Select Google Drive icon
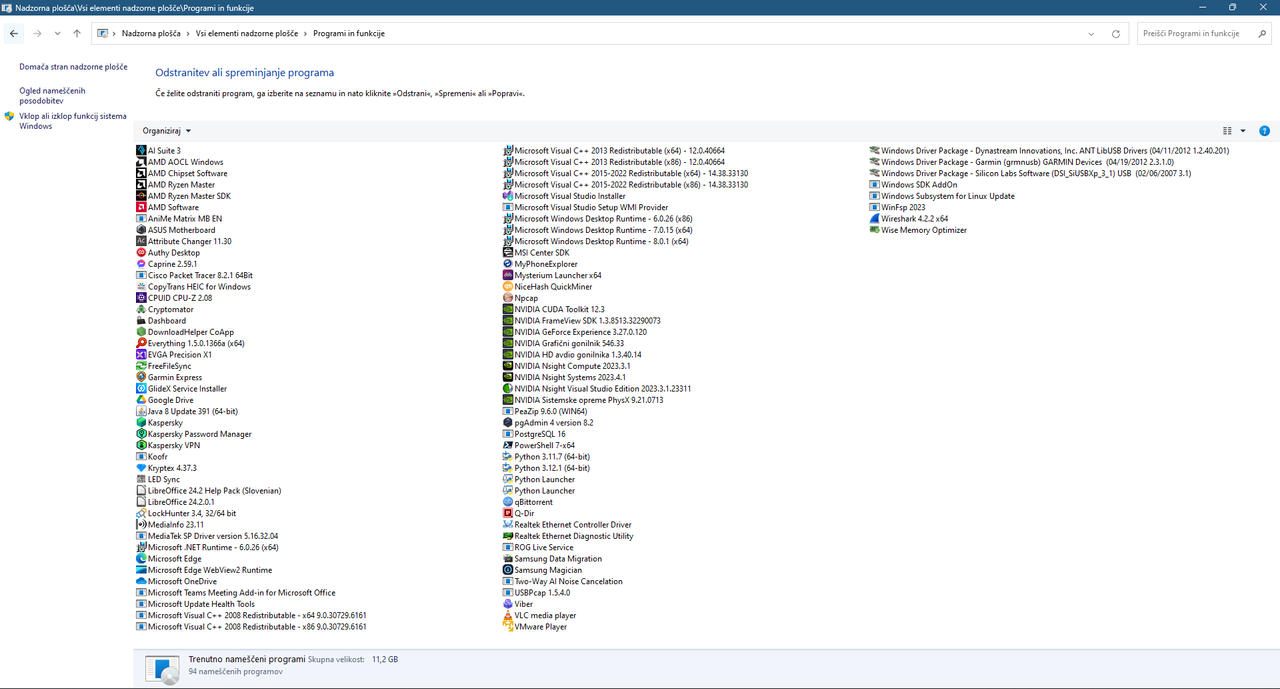This screenshot has width=1280, height=689. click(140, 400)
